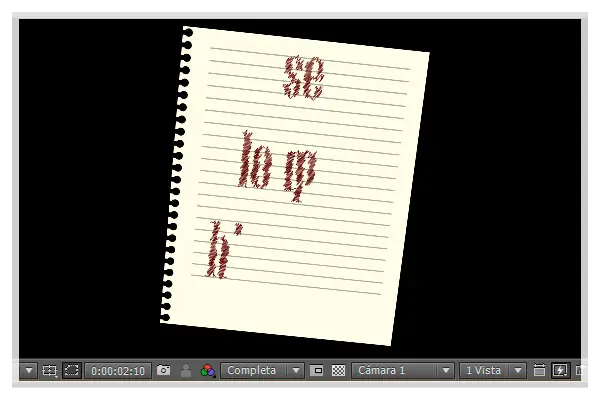
Task: Click the current time 0:00:02:10
Action: 118,371
